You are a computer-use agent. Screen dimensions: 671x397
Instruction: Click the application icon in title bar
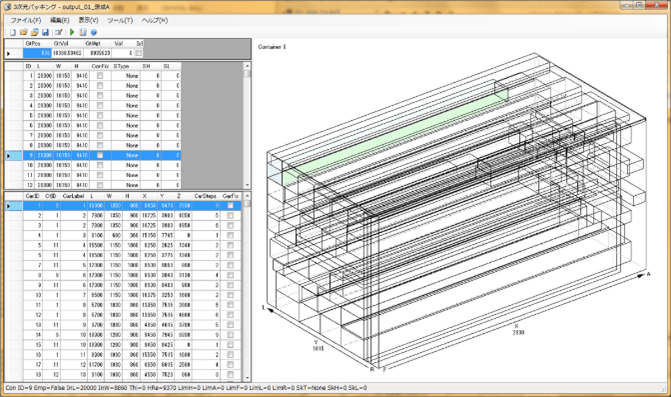point(7,6)
